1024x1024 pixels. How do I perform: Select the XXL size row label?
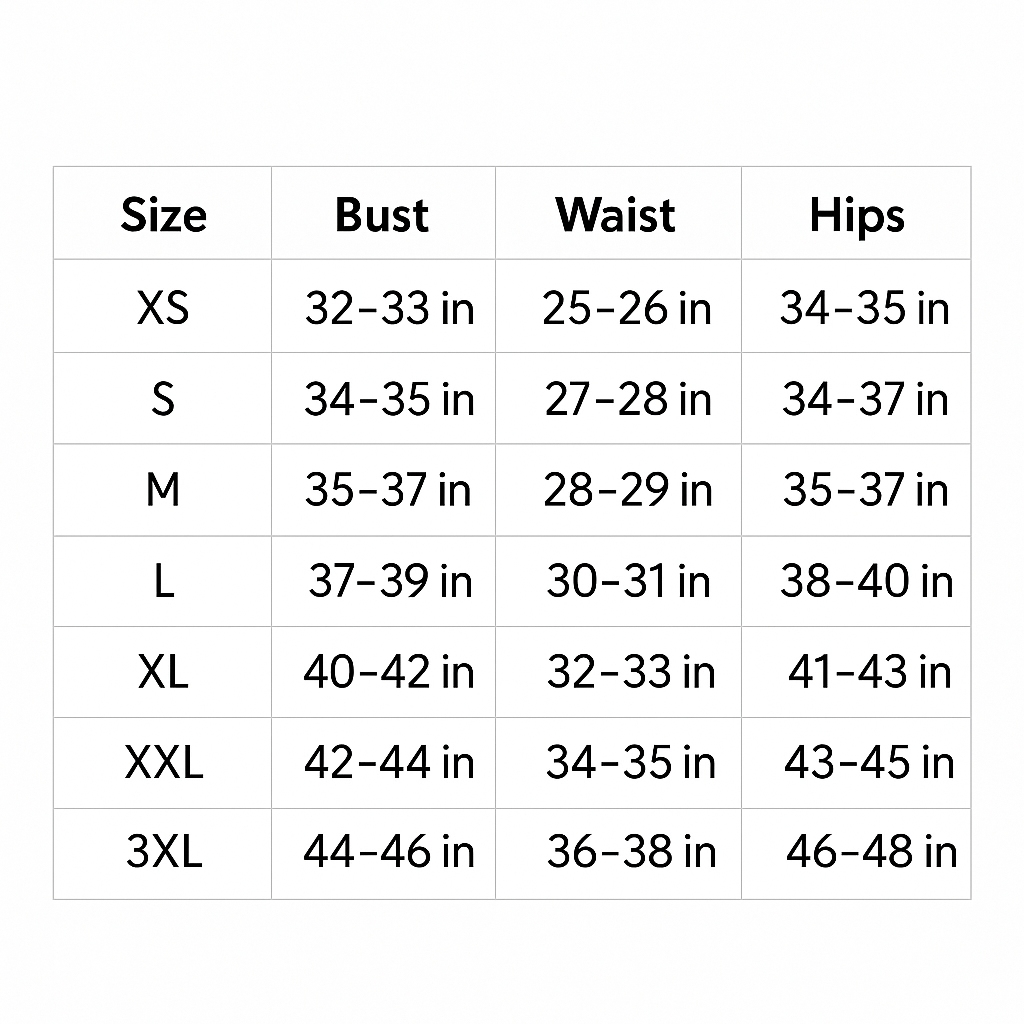[164, 763]
